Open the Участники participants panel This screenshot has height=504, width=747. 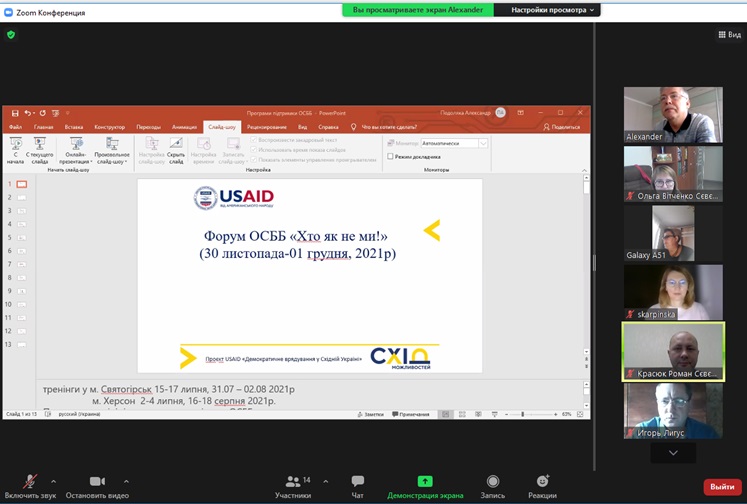pos(293,484)
